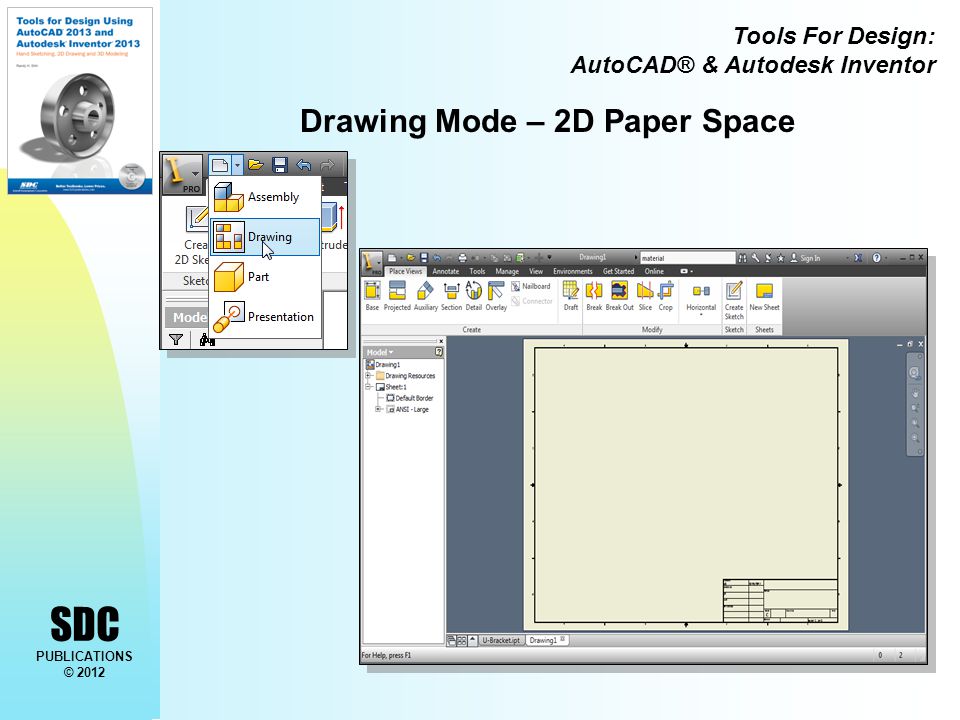
Task: Click the Print icon in quick access toolbar
Action: (x=462, y=258)
